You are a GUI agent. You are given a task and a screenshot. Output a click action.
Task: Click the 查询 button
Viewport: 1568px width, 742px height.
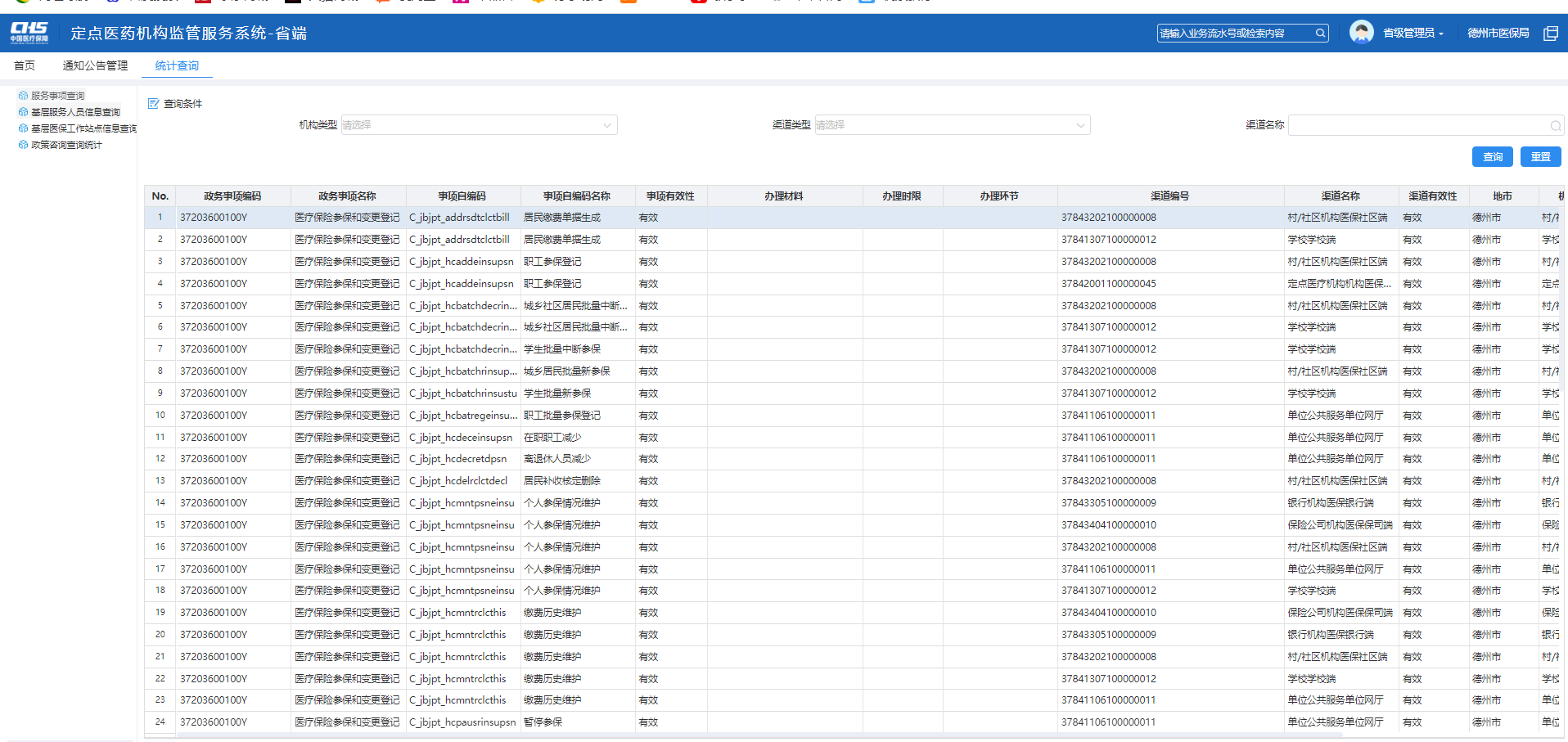1493,157
